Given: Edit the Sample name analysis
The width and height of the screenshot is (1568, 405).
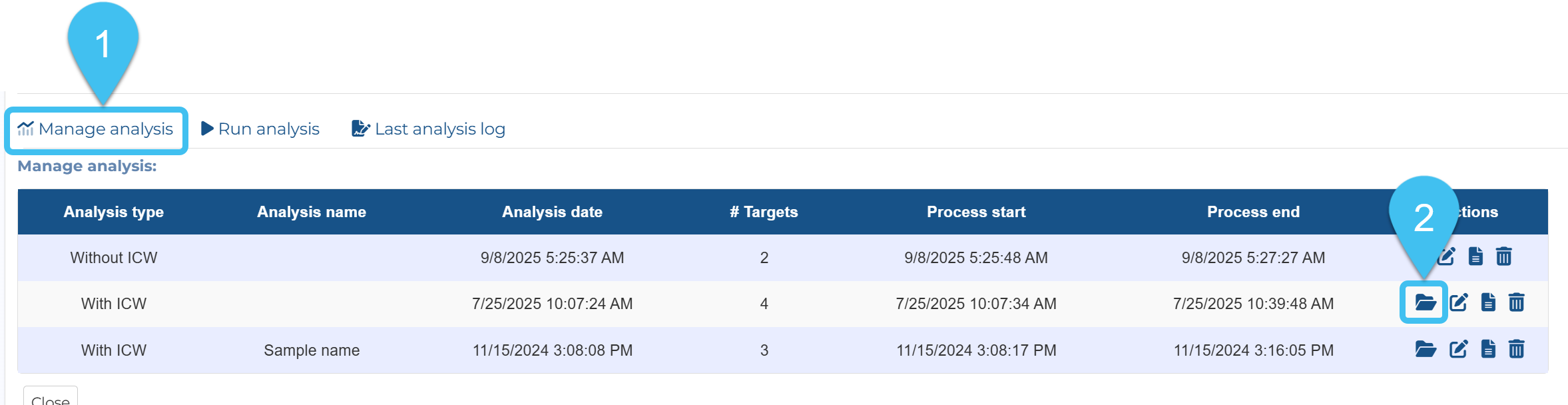Looking at the screenshot, I should pos(1458,349).
